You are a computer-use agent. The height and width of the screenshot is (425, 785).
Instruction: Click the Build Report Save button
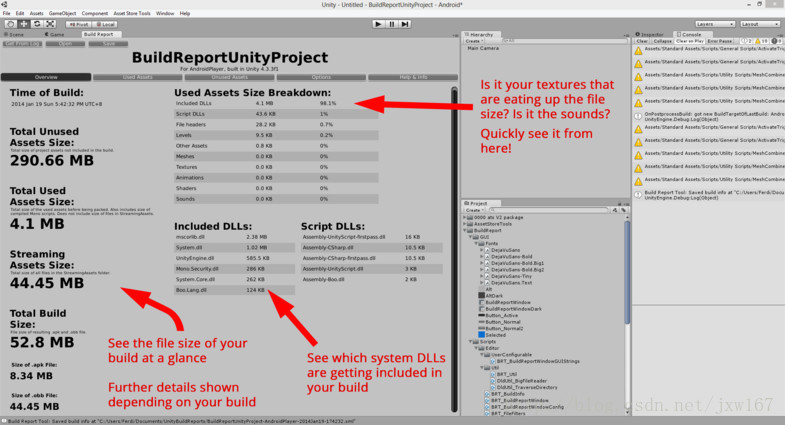click(108, 44)
